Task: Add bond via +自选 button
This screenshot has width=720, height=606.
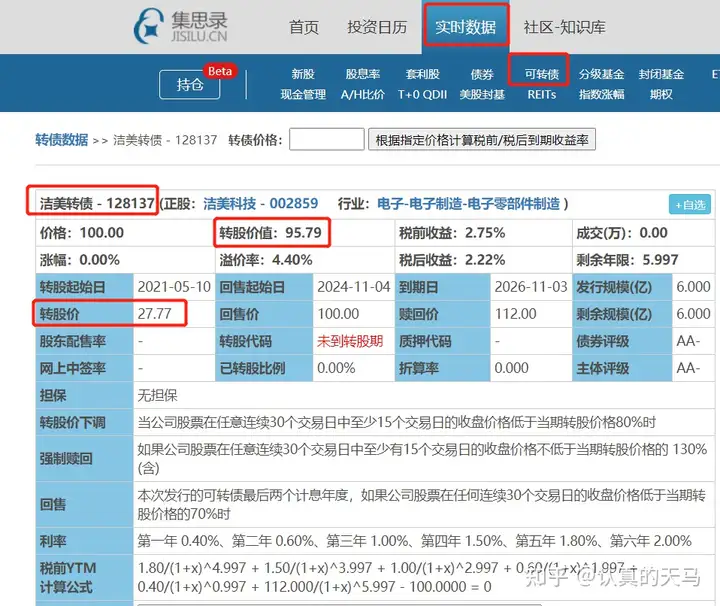Action: pos(690,205)
